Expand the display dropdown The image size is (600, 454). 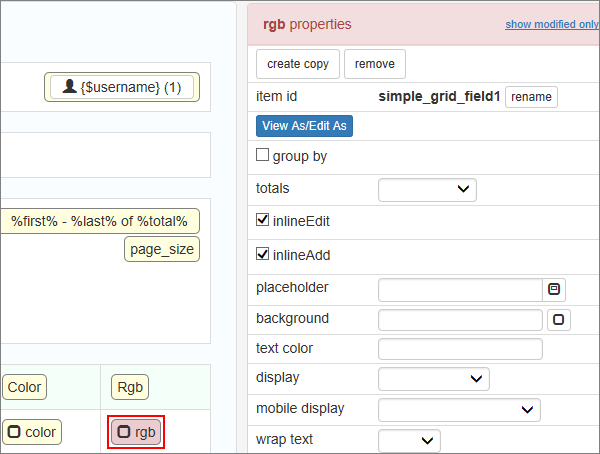click(x=434, y=379)
